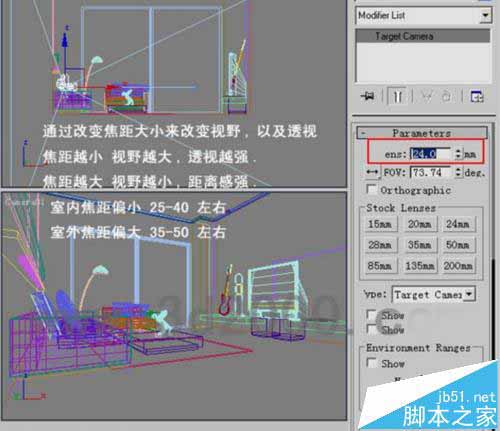The width and height of the screenshot is (500, 431).
Task: Enable the Orthographic projection checkbox
Action: click(x=371, y=189)
